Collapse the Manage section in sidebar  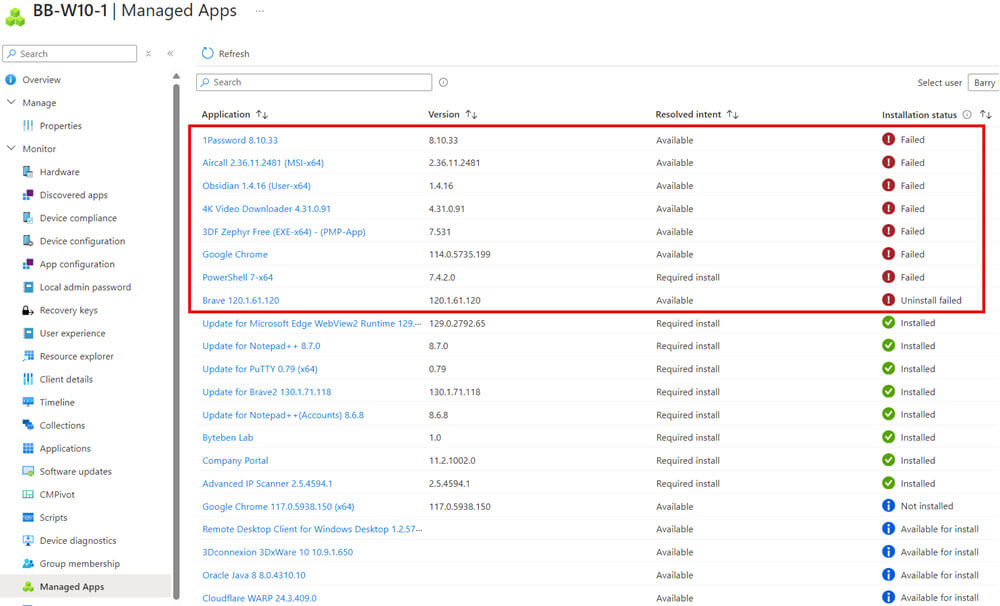[11, 102]
